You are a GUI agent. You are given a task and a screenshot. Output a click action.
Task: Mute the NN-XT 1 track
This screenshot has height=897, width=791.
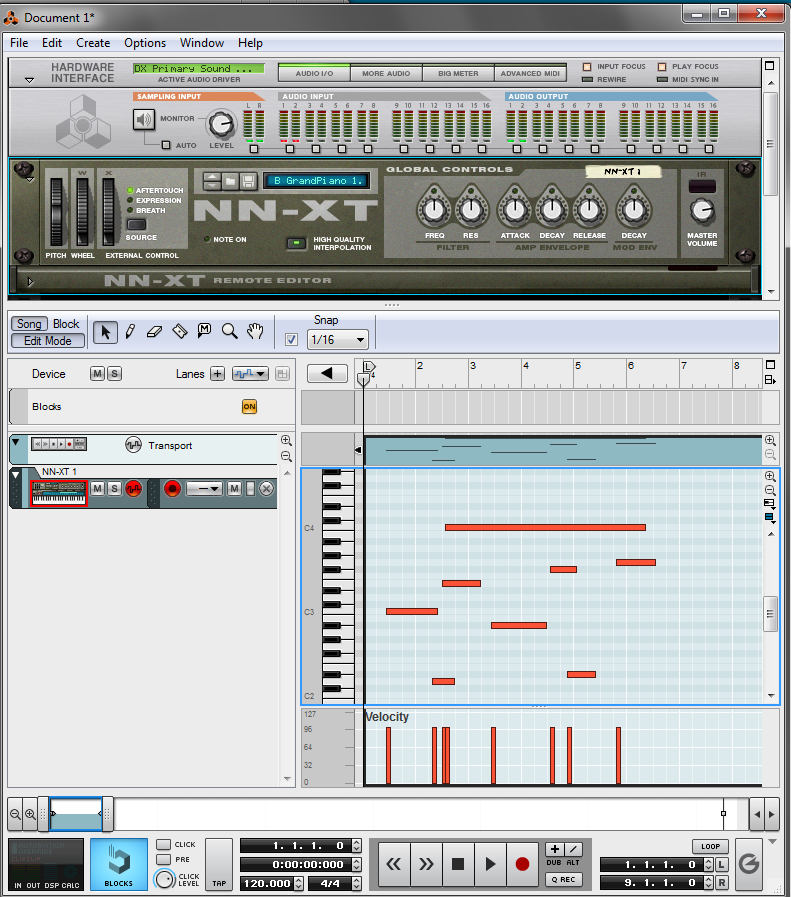coord(98,489)
